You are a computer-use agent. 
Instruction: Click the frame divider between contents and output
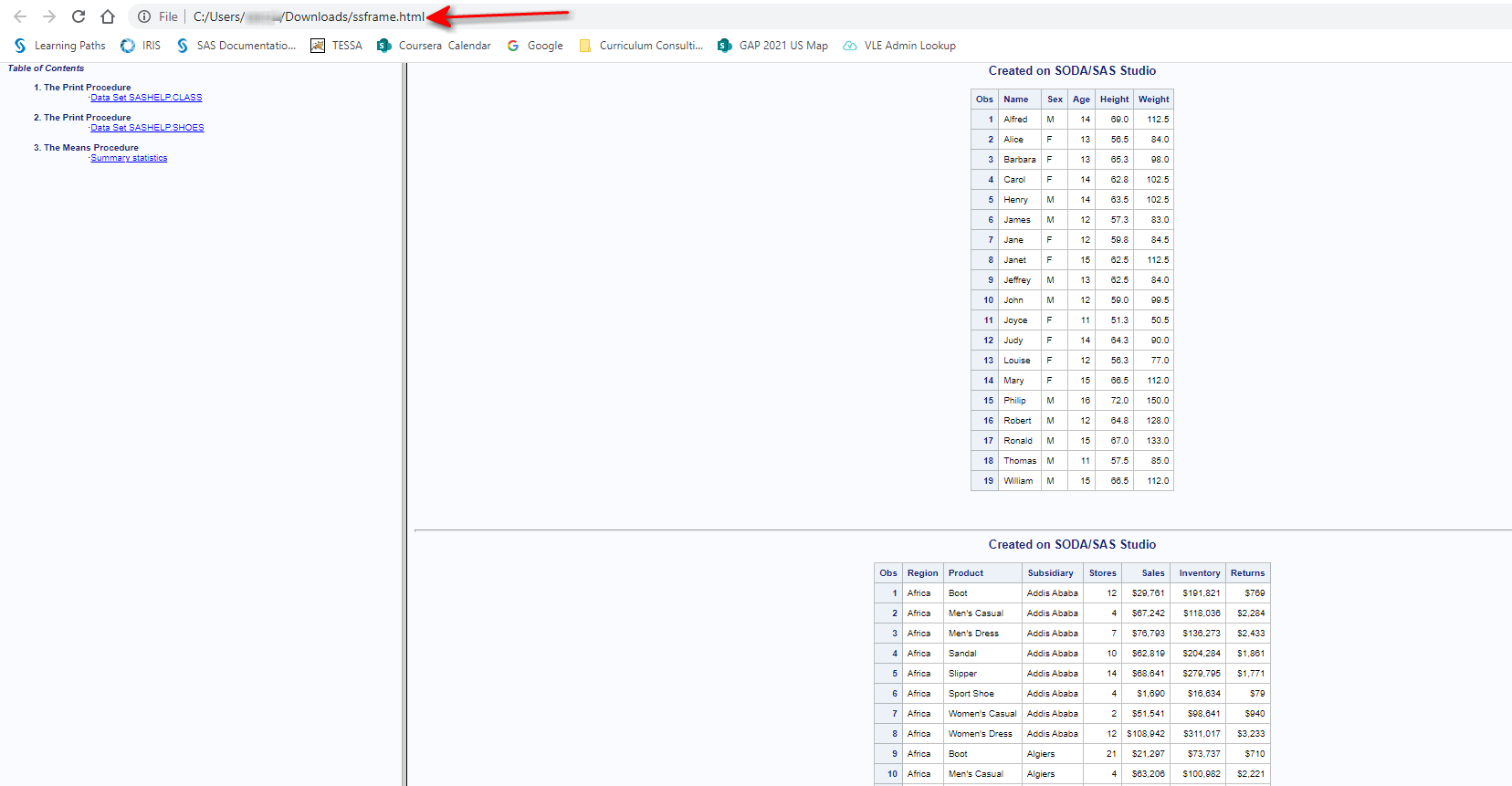404,424
